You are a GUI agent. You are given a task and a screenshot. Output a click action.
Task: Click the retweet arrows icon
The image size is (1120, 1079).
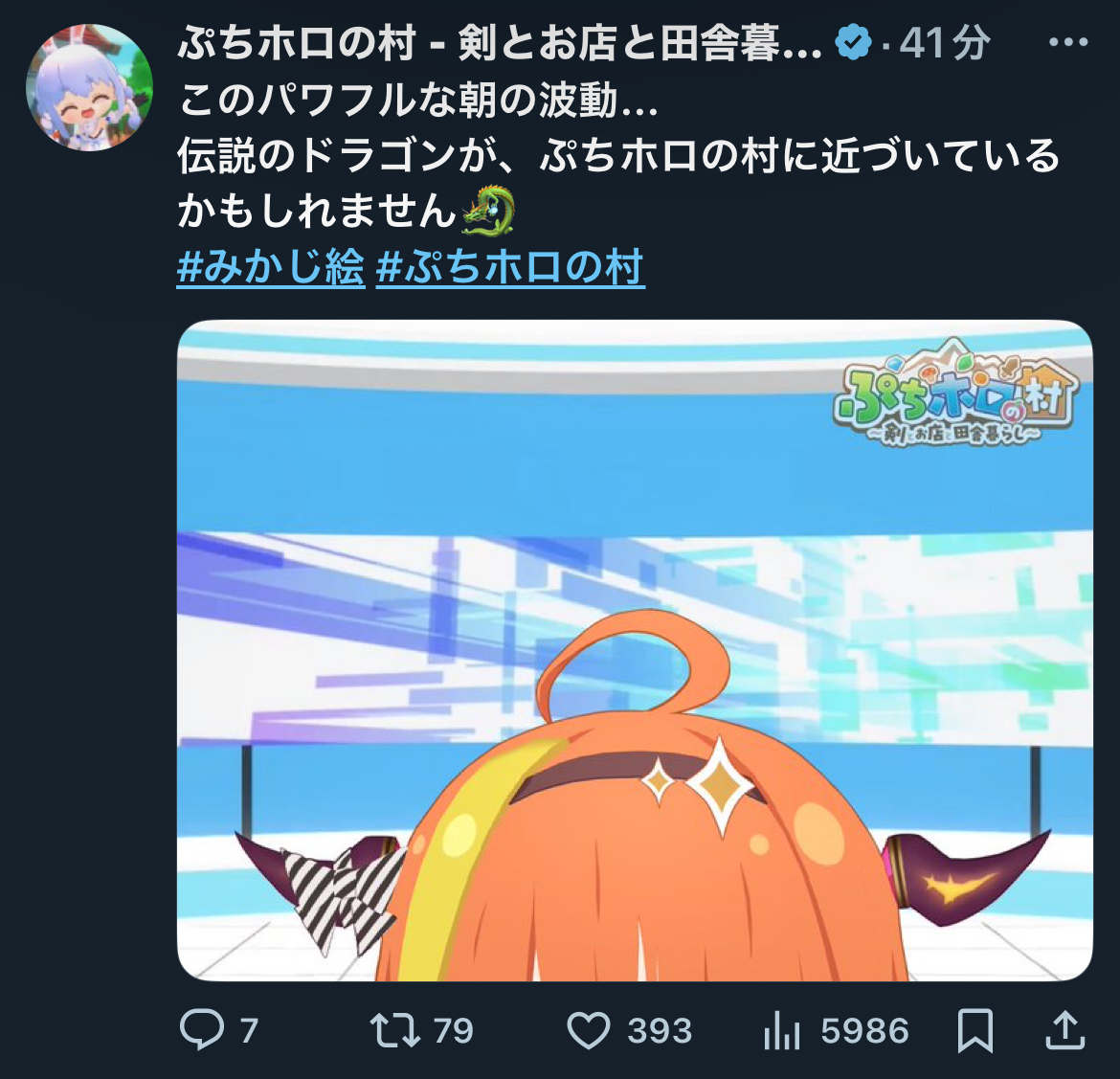pyautogui.click(x=394, y=1030)
